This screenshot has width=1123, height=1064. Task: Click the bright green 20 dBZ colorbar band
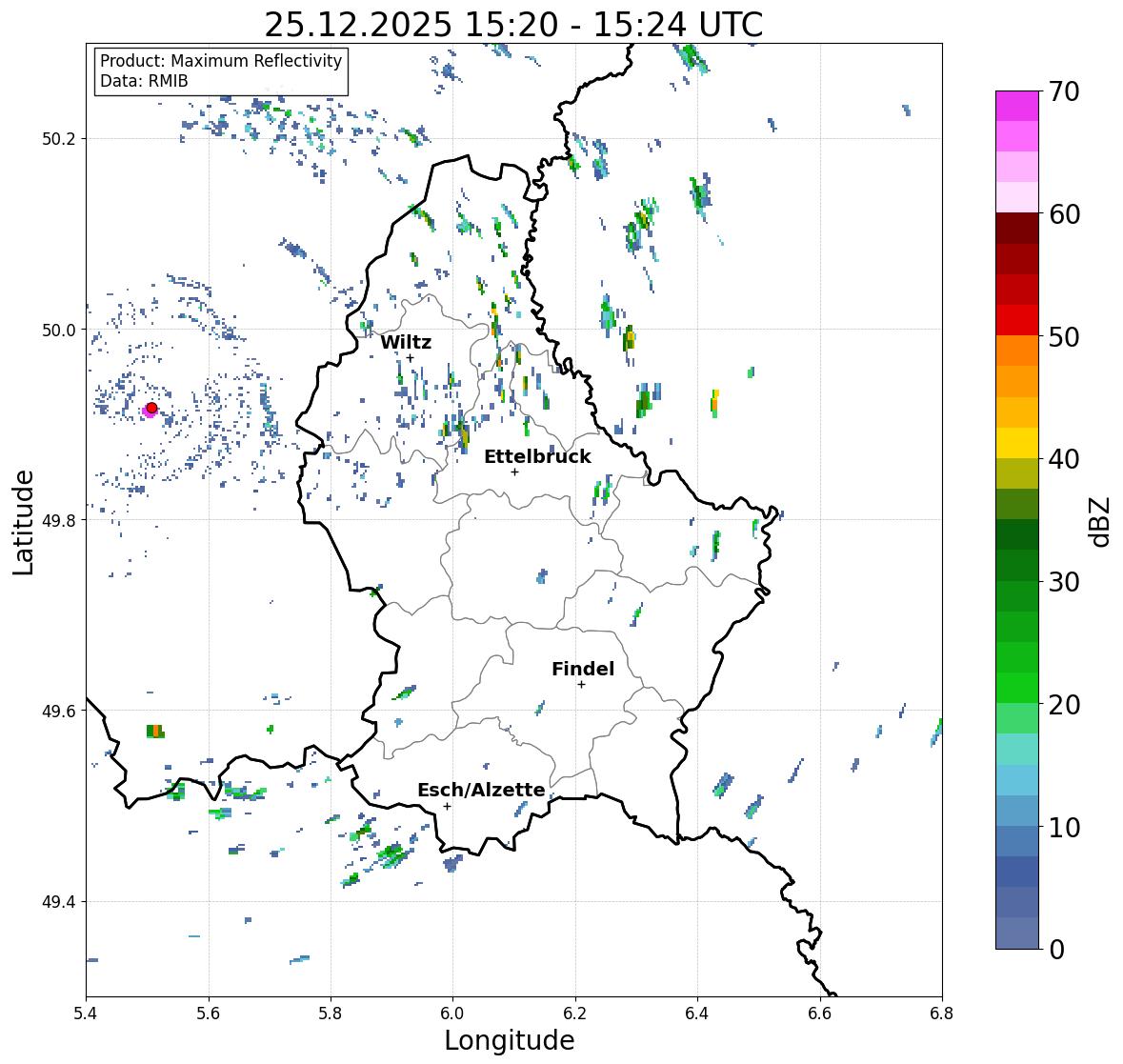(x=1017, y=688)
